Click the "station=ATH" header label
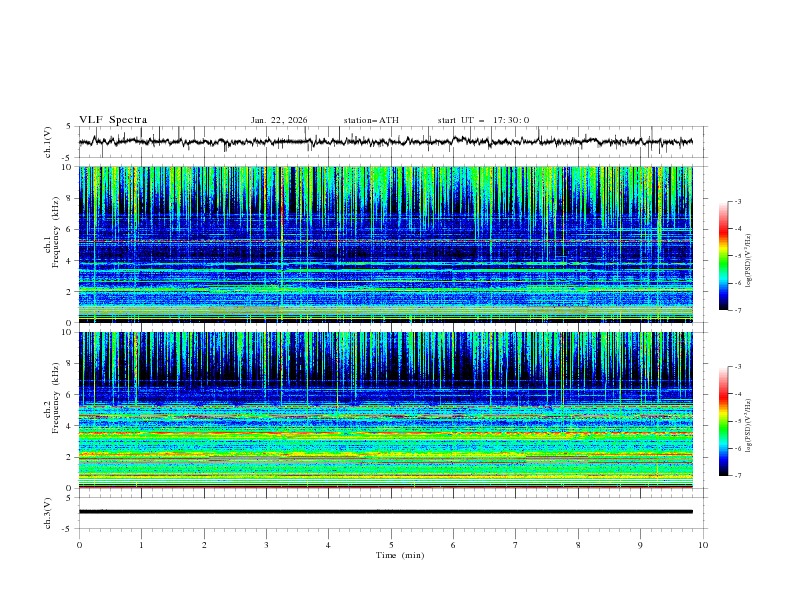Screen dimensions: 792x612 tap(371, 120)
